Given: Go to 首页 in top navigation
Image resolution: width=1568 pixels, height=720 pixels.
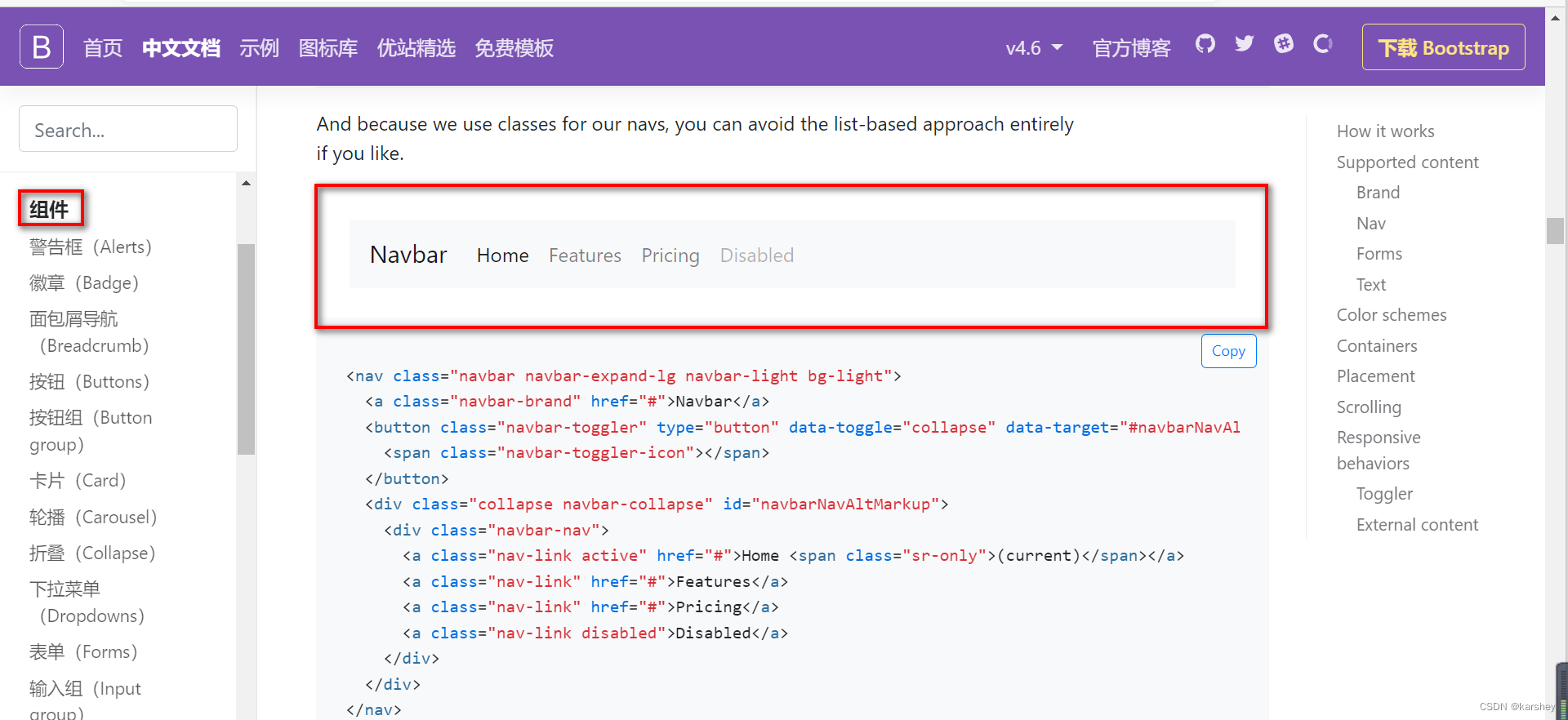Looking at the screenshot, I should point(103,48).
